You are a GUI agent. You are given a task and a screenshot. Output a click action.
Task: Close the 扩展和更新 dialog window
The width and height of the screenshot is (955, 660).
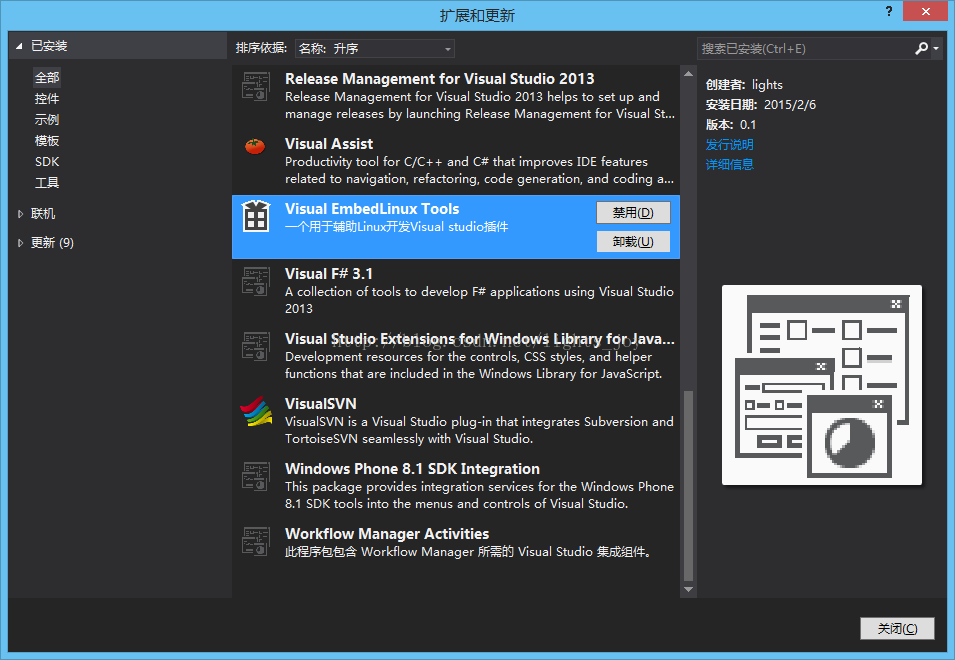pos(925,12)
